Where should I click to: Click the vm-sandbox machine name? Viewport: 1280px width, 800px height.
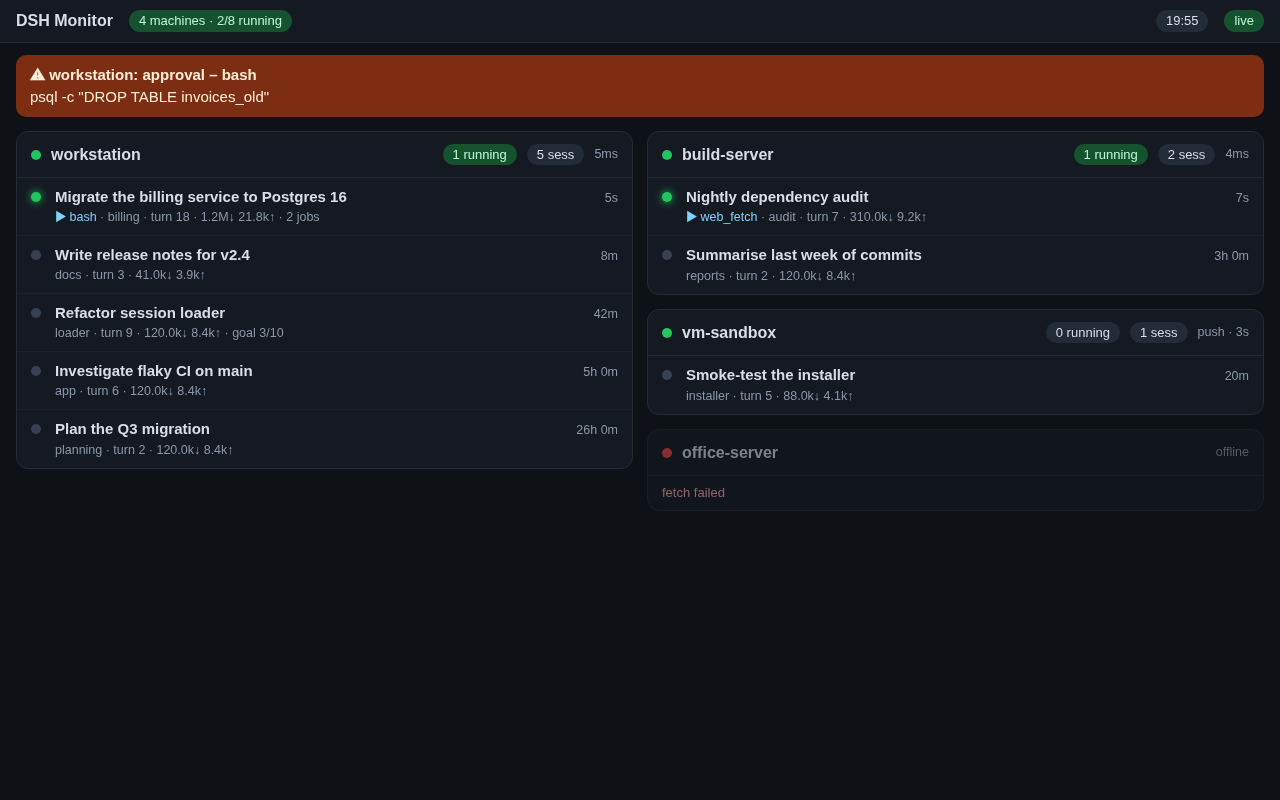(729, 333)
